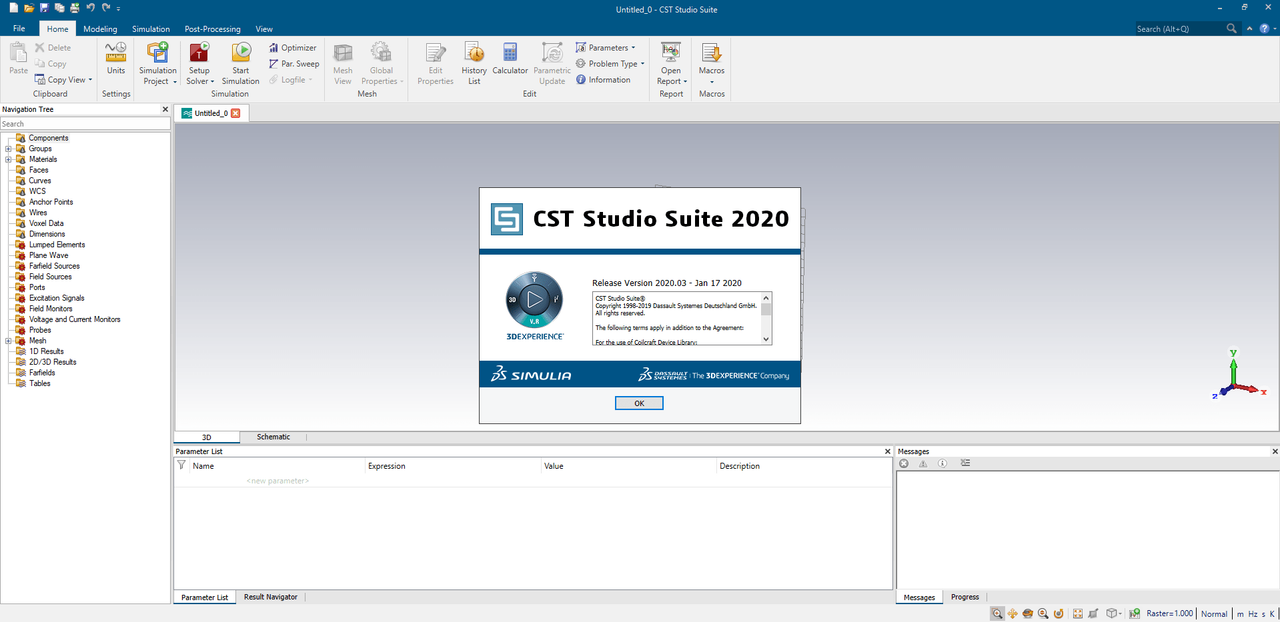Image resolution: width=1280 pixels, height=622 pixels.
Task: Click the <new parameter> entry cell
Action: [x=278, y=481]
